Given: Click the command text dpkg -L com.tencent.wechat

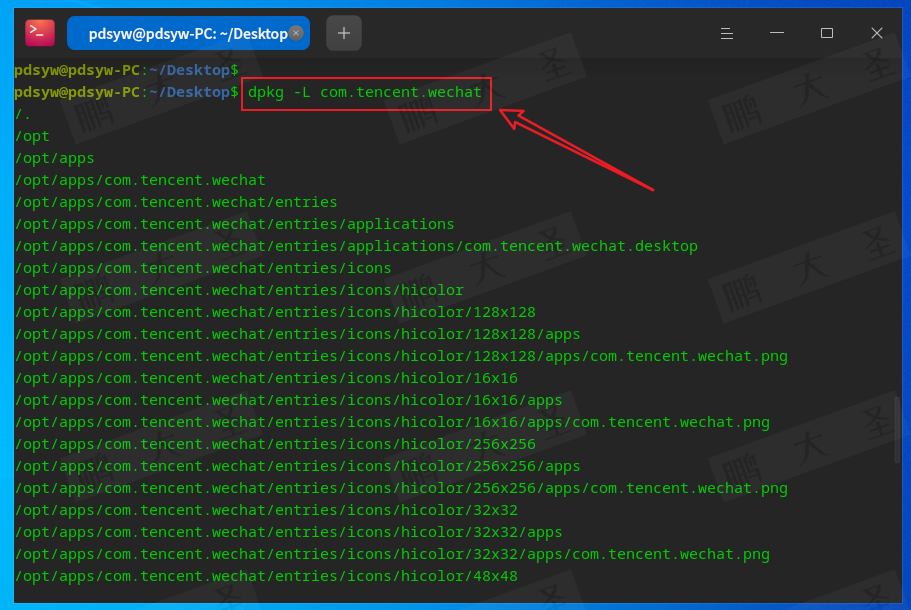Looking at the screenshot, I should pyautogui.click(x=365, y=92).
